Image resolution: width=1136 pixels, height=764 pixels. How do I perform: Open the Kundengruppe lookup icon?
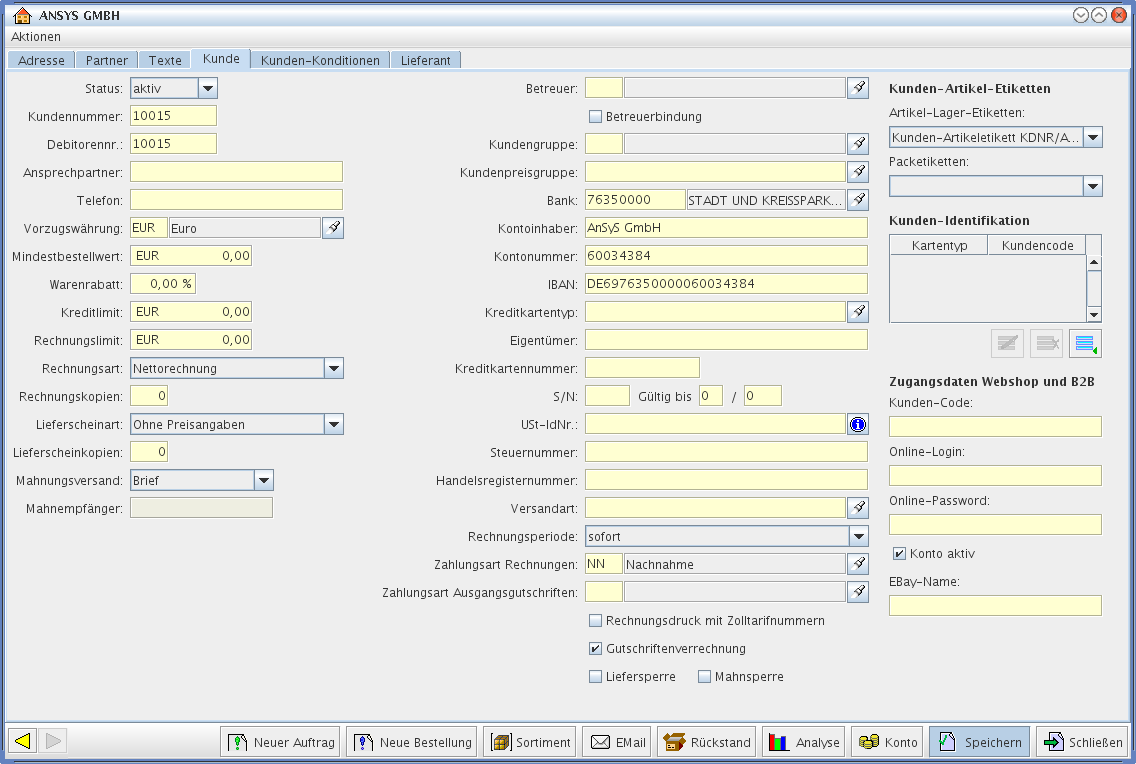tap(858, 144)
